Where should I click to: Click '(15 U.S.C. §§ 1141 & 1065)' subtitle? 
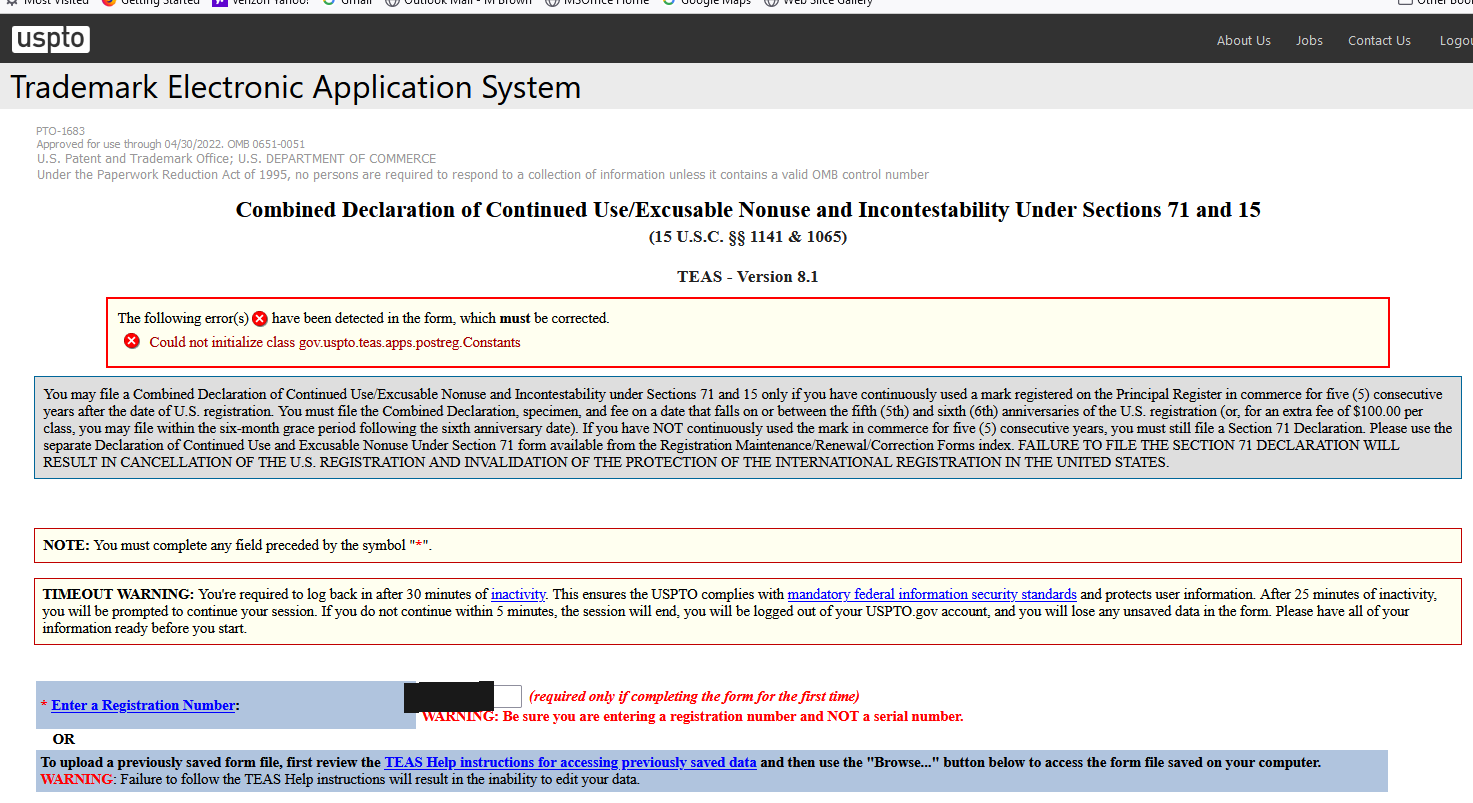(748, 237)
